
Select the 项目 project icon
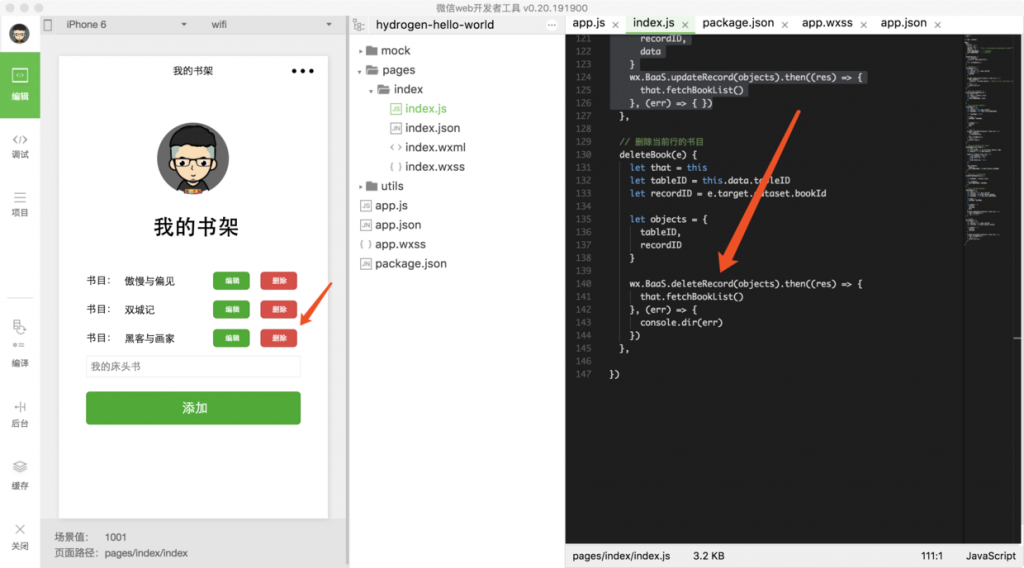[20, 203]
